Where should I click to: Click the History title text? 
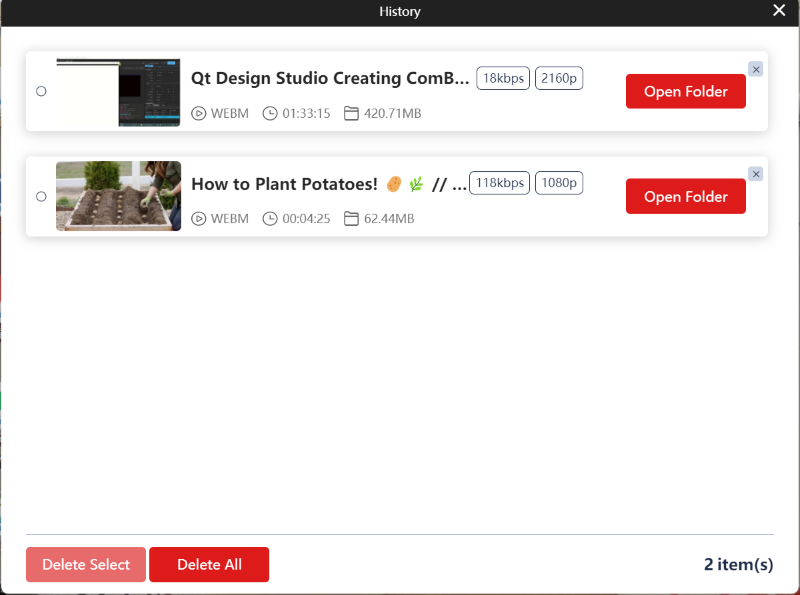point(399,11)
